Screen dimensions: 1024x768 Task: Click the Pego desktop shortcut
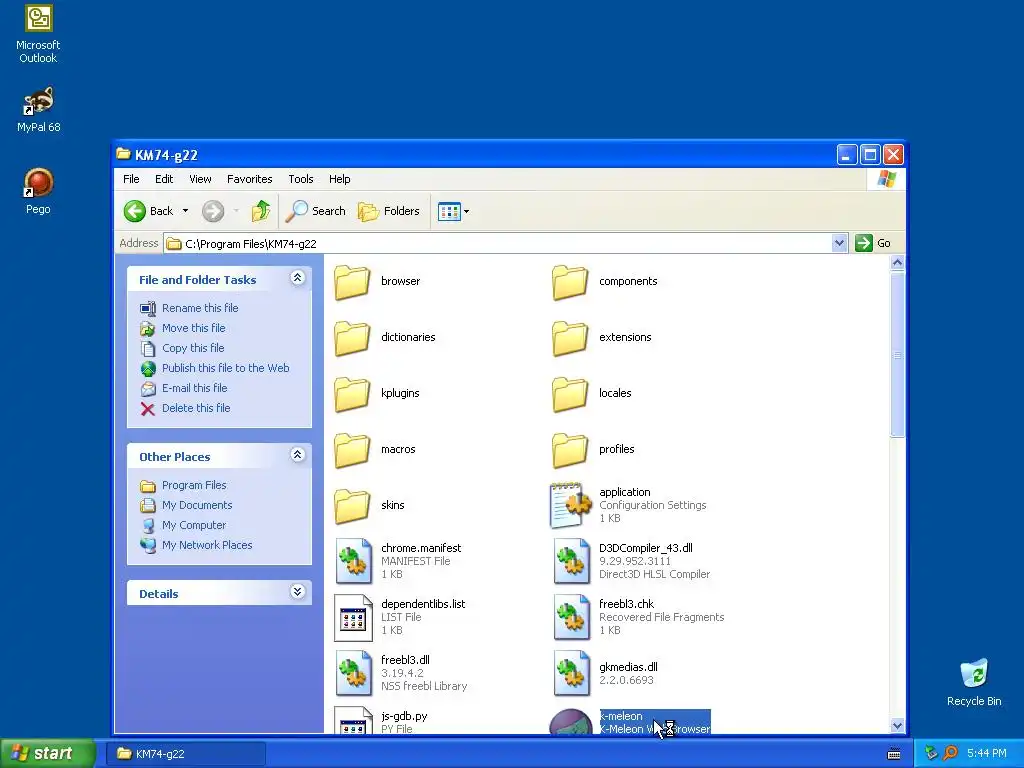coord(38,191)
